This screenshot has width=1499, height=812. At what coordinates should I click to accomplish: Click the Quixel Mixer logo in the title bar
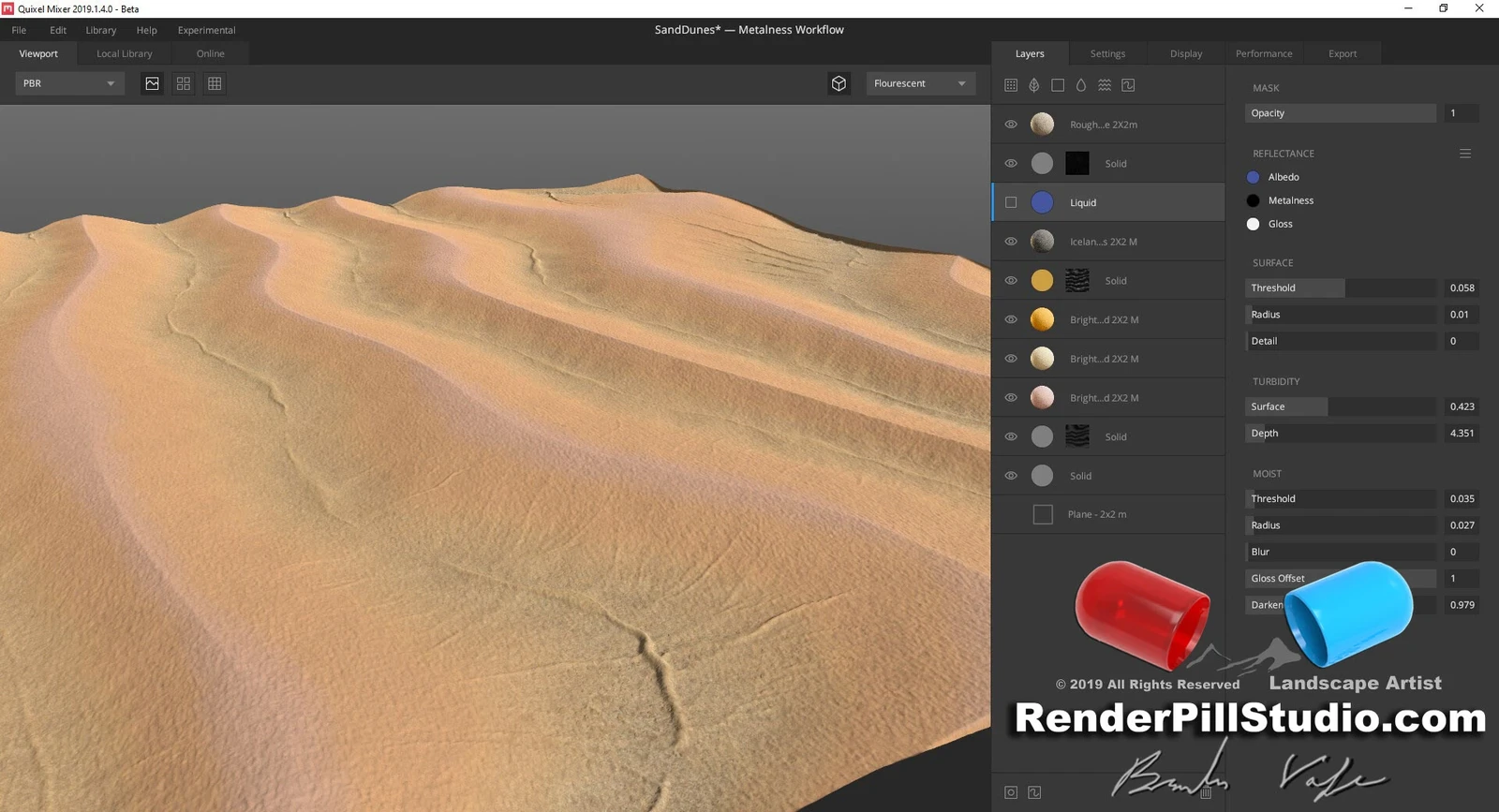(7, 8)
